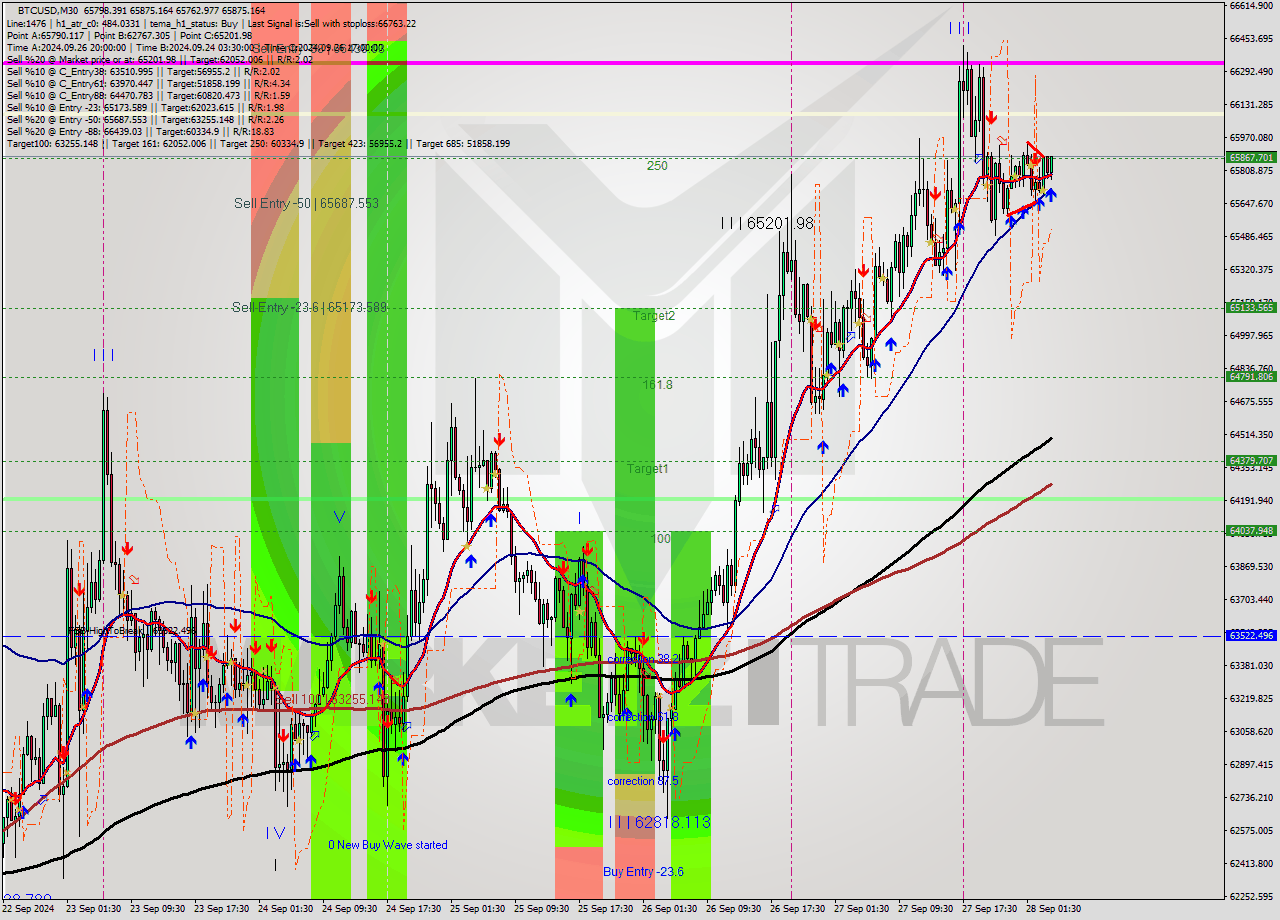
Task: Click the 65647.670 price axis label
Action: [1251, 203]
